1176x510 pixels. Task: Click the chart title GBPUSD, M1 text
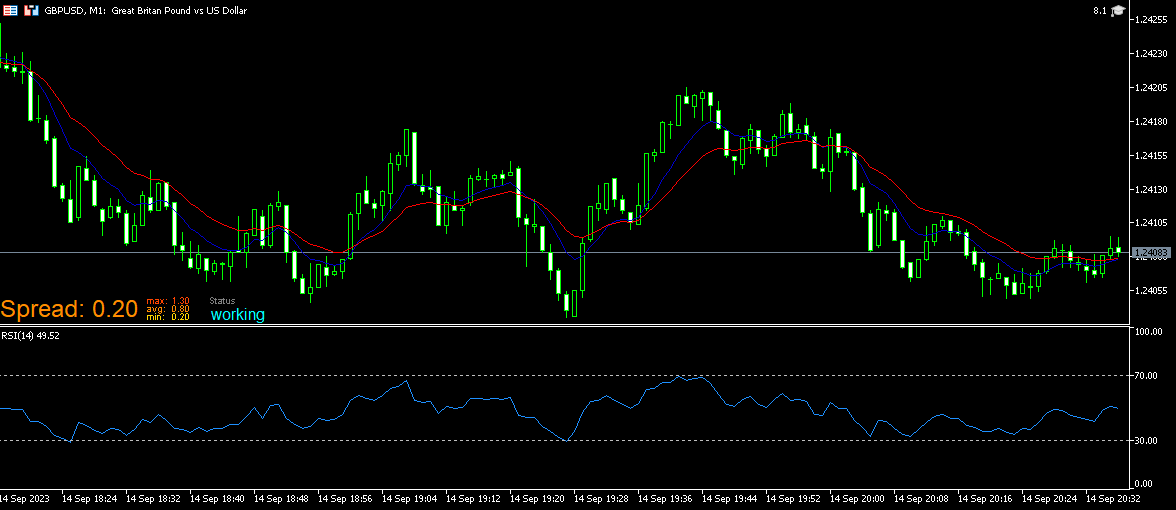[76, 10]
